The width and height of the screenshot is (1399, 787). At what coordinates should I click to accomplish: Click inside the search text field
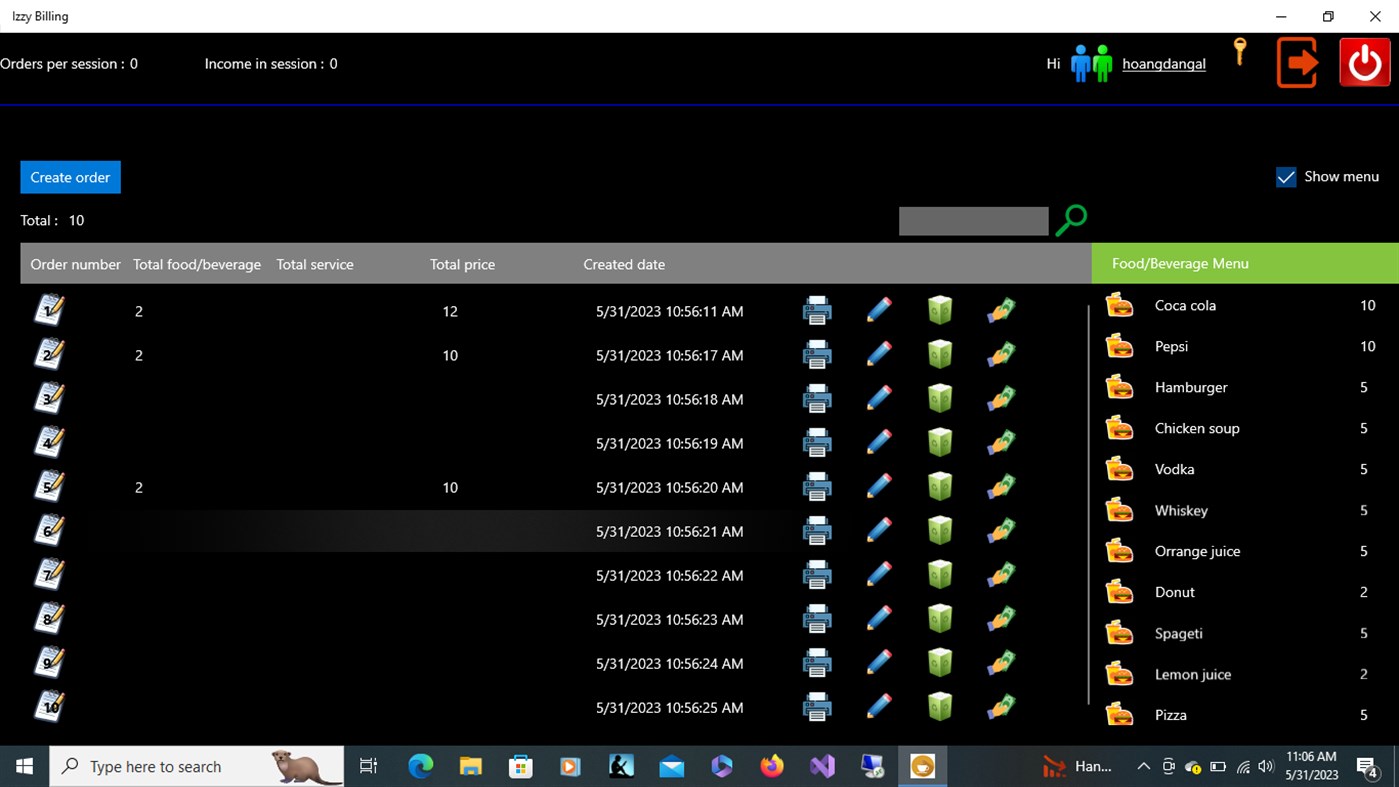[972, 220]
